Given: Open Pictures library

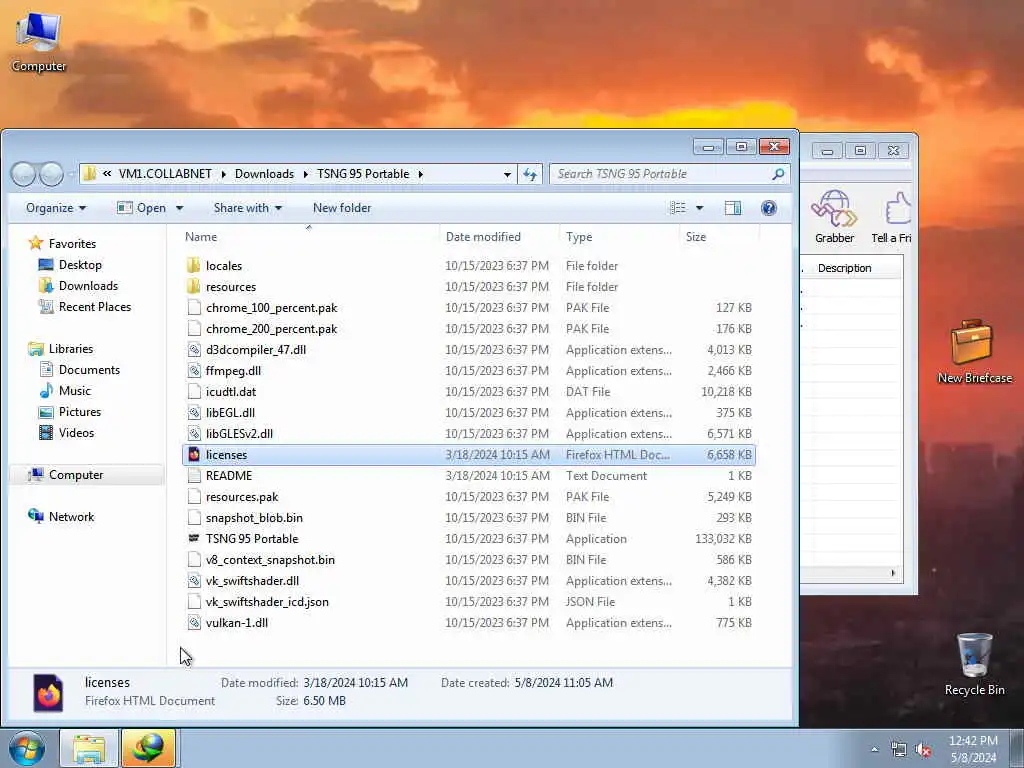Looking at the screenshot, I should point(80,411).
